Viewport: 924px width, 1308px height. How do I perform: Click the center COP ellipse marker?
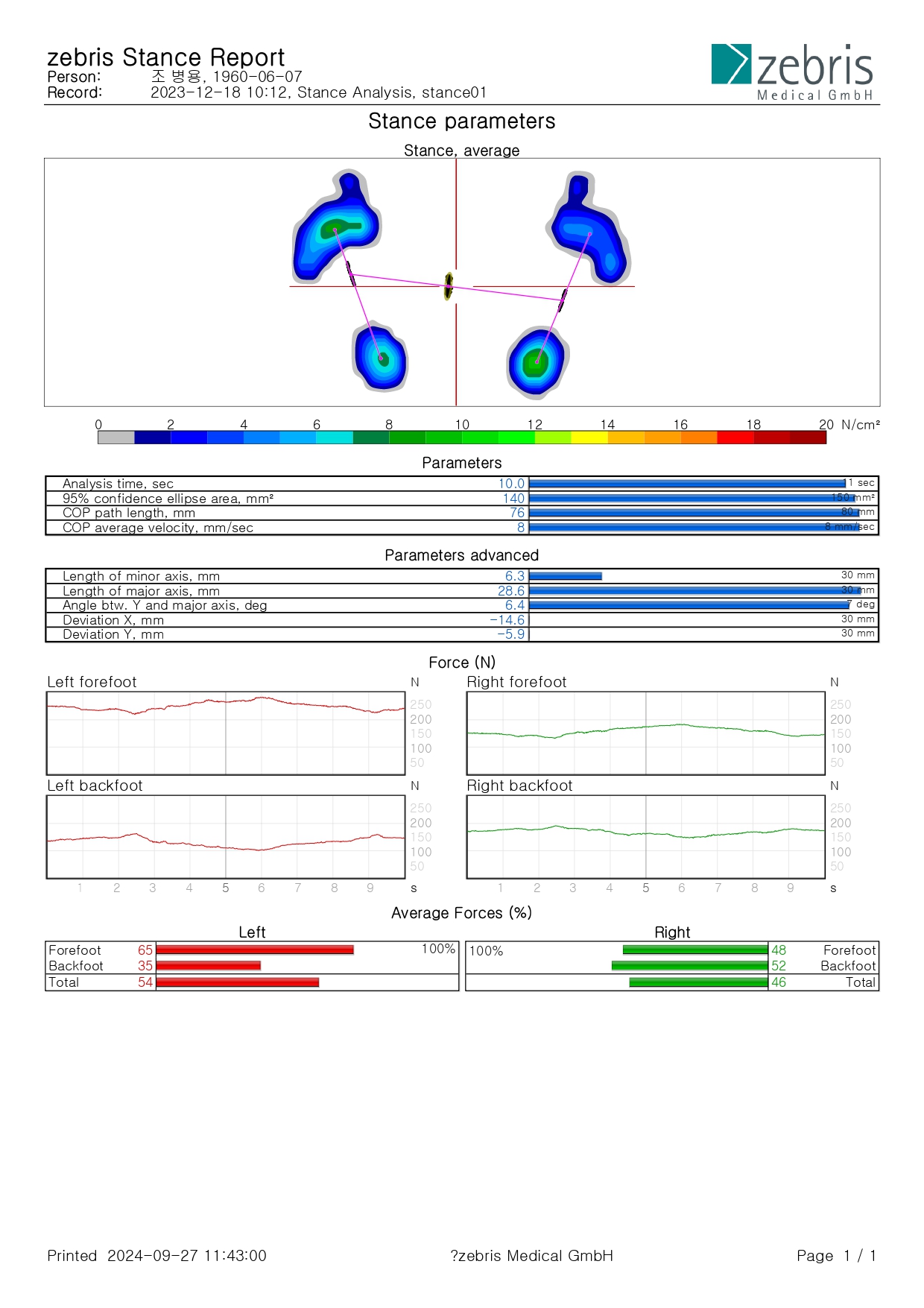click(449, 285)
